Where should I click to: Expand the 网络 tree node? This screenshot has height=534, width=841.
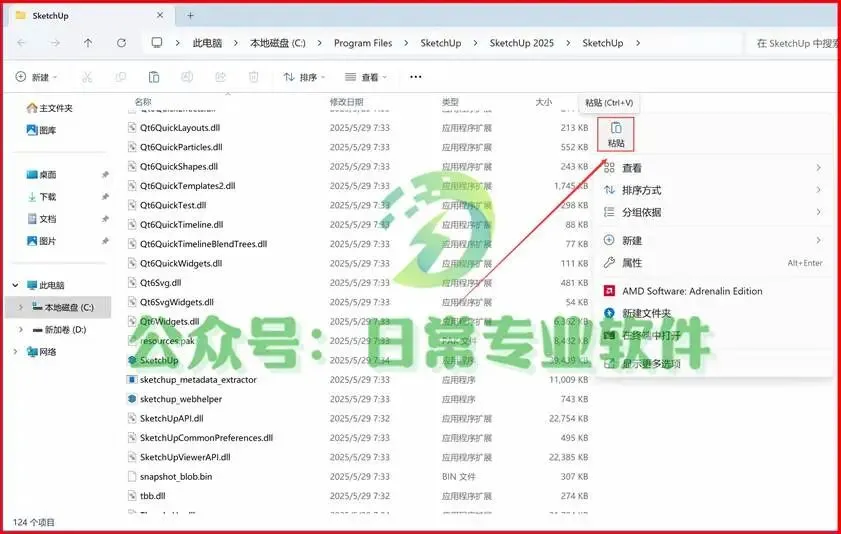pos(16,352)
